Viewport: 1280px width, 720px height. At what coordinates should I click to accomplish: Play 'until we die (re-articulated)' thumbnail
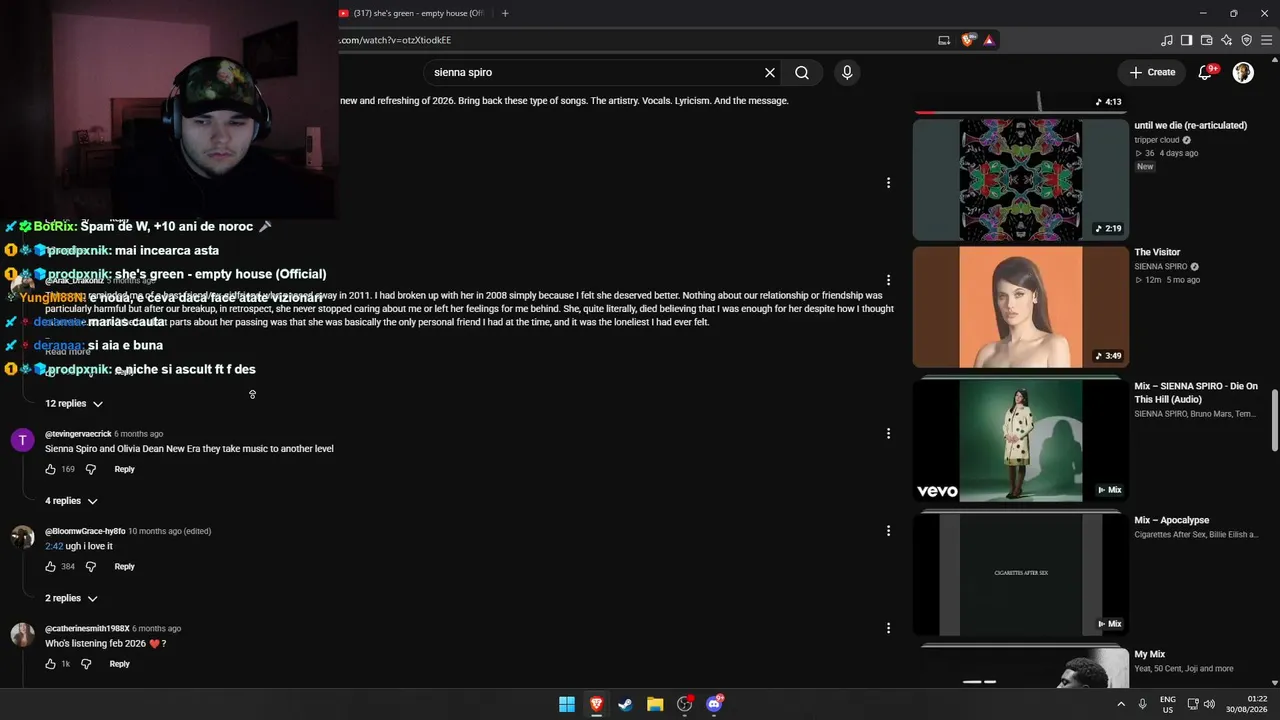[x=1020, y=180]
